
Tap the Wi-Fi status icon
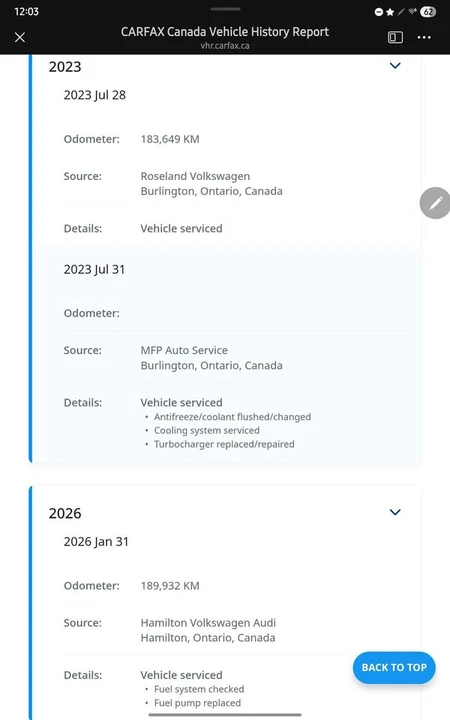pos(412,12)
